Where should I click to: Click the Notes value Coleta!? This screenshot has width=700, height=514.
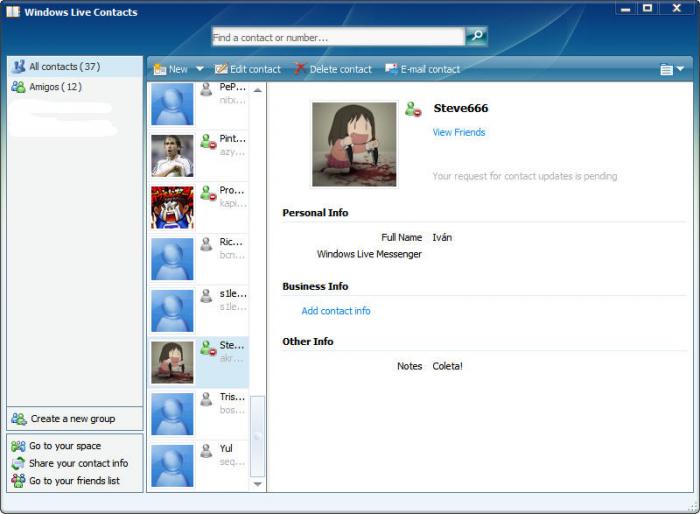coord(447,366)
